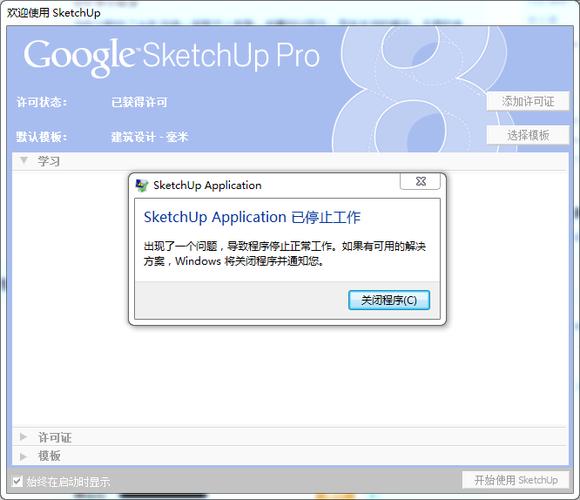Click 开始使用 SketchUp button
The height and width of the screenshot is (500, 580).
pos(516,480)
